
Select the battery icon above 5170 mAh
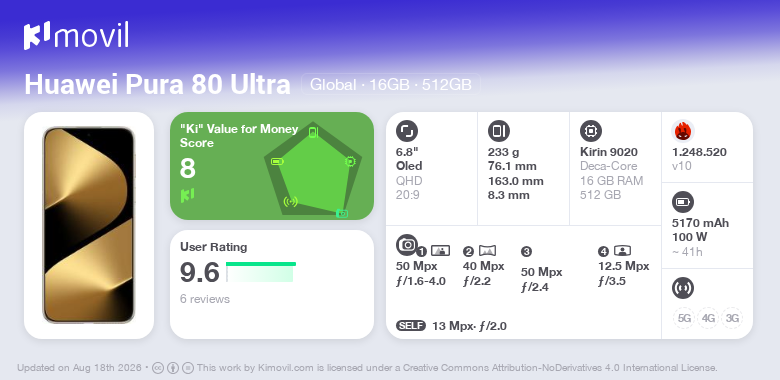(x=683, y=202)
